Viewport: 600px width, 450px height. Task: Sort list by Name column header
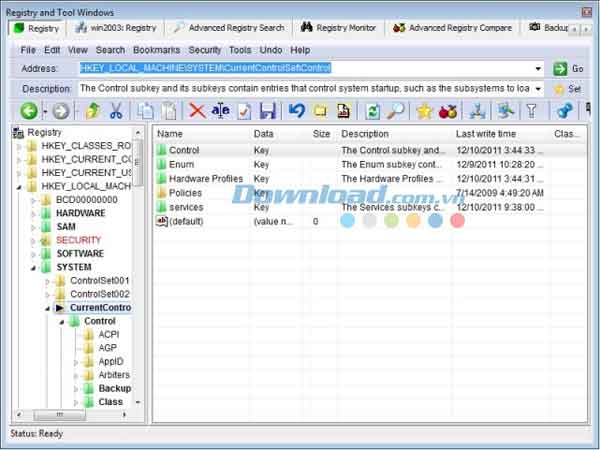[202, 134]
